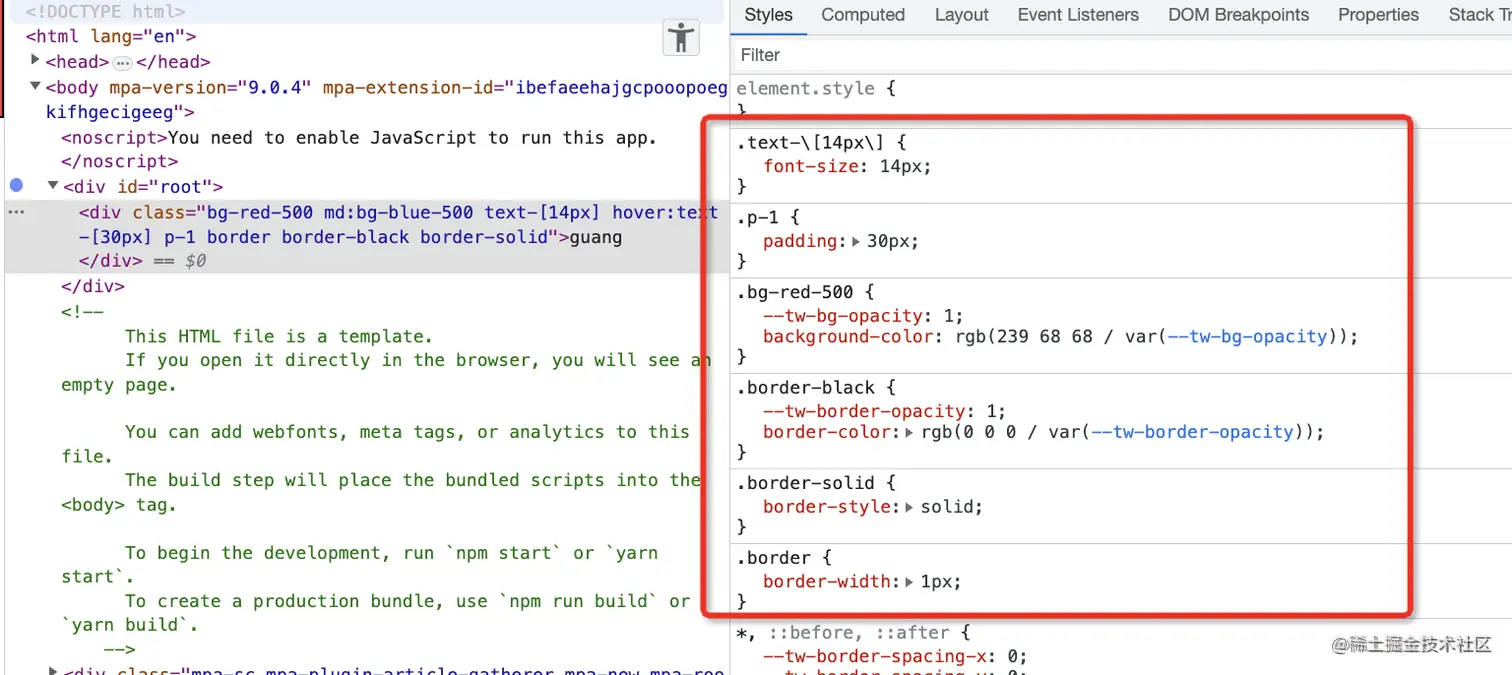This screenshot has height=675, width=1512.
Task: Expand the border-color shorthand triangle
Action: click(909, 432)
